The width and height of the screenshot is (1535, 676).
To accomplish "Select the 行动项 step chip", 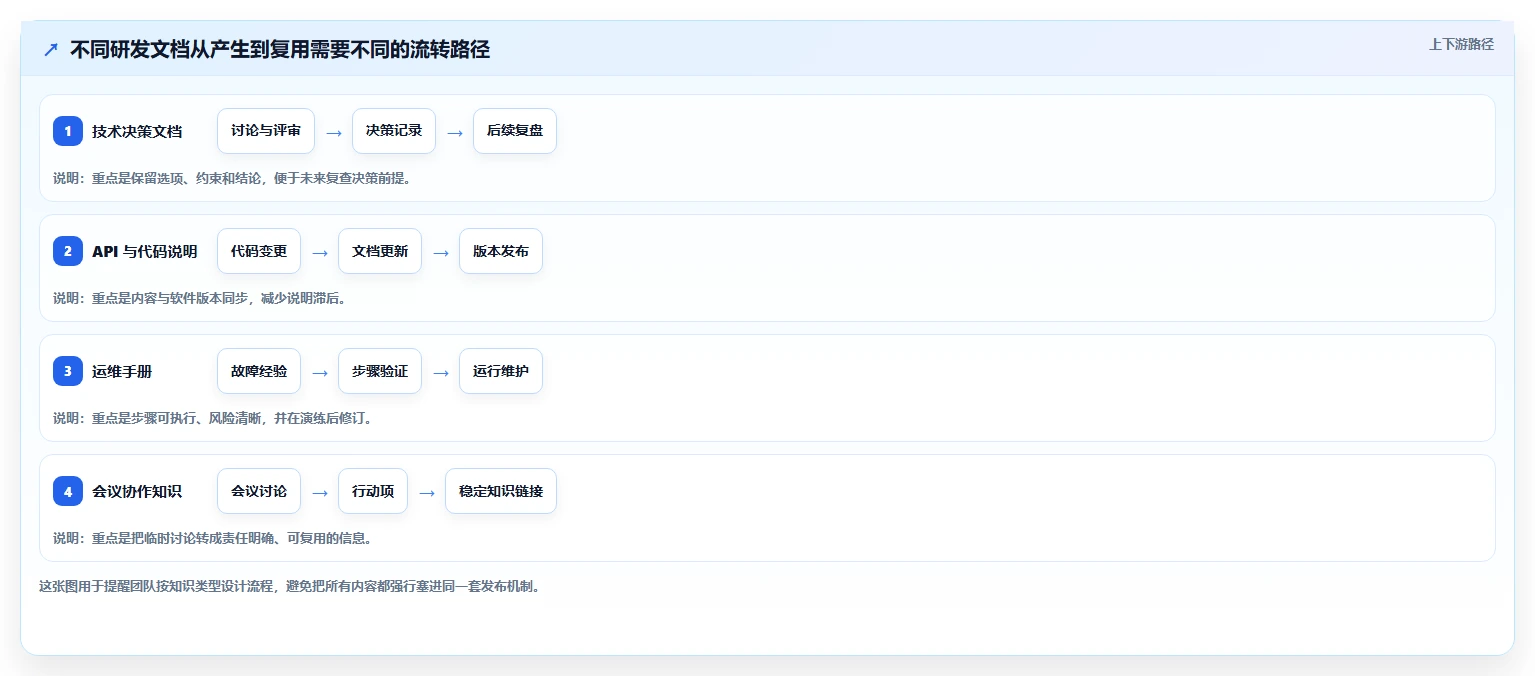I will [x=373, y=491].
